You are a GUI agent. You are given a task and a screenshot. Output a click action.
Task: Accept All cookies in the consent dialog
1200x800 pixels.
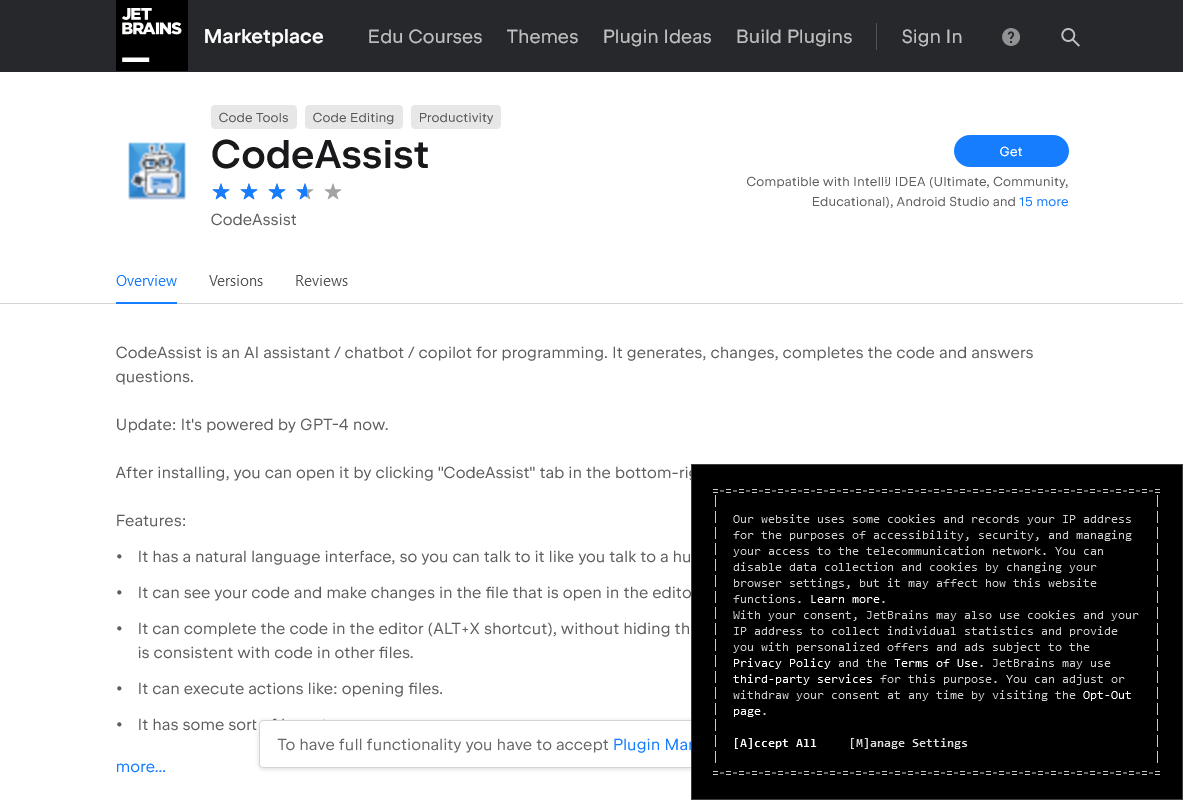[x=774, y=743]
